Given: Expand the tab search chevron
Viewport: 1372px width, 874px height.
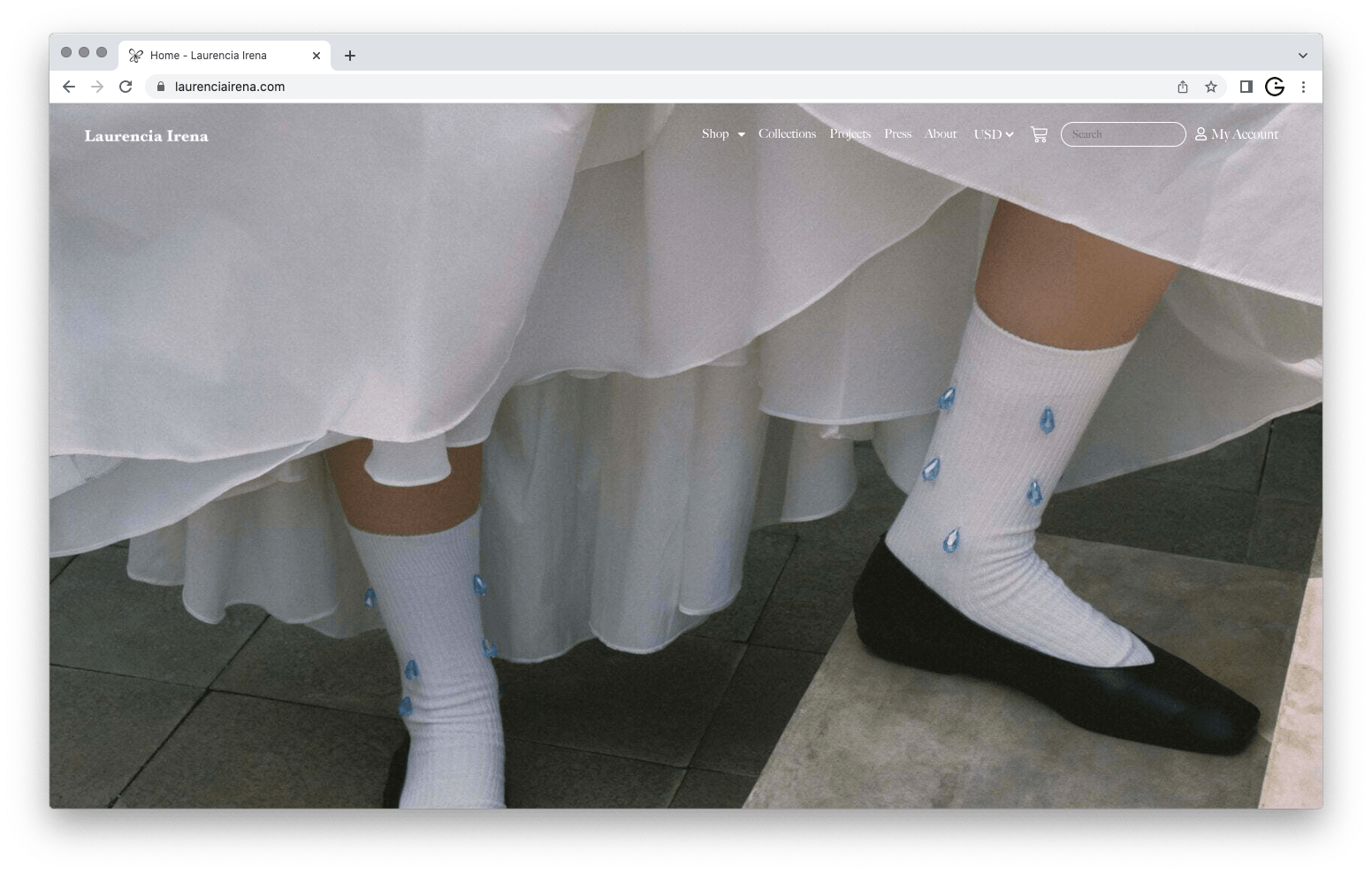Looking at the screenshot, I should point(1302,55).
